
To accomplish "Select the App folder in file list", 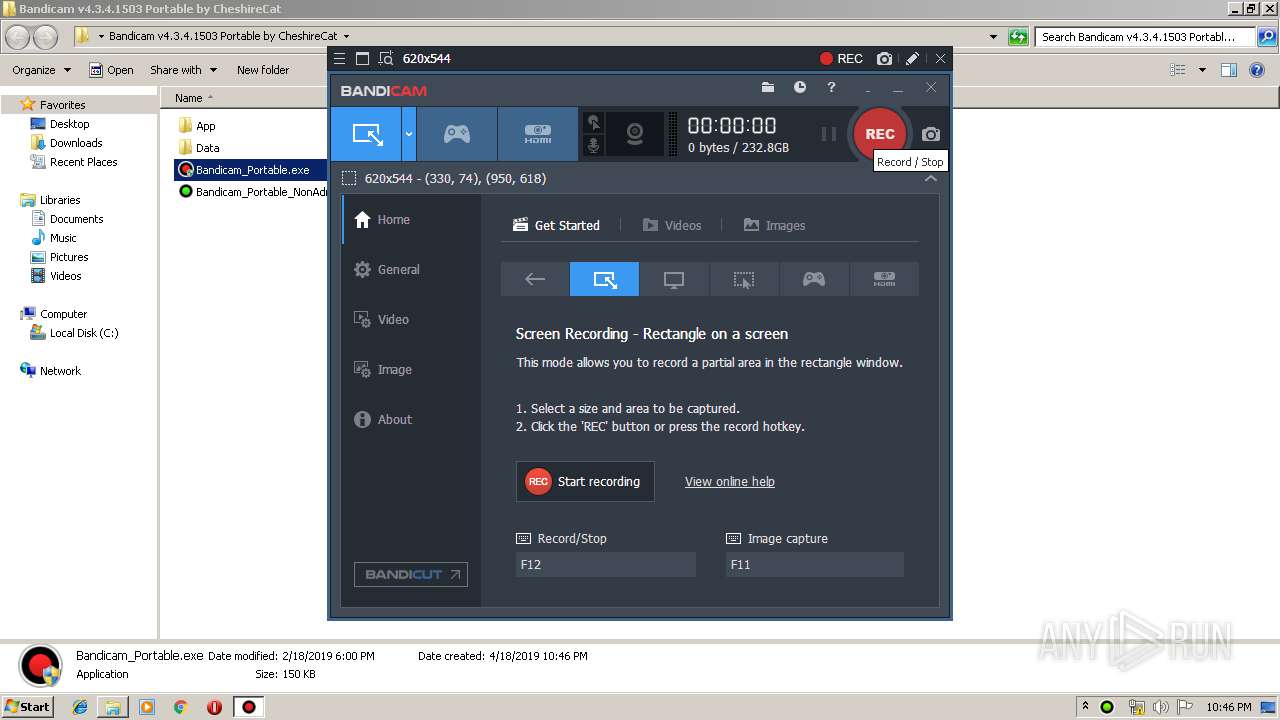I will (197, 126).
